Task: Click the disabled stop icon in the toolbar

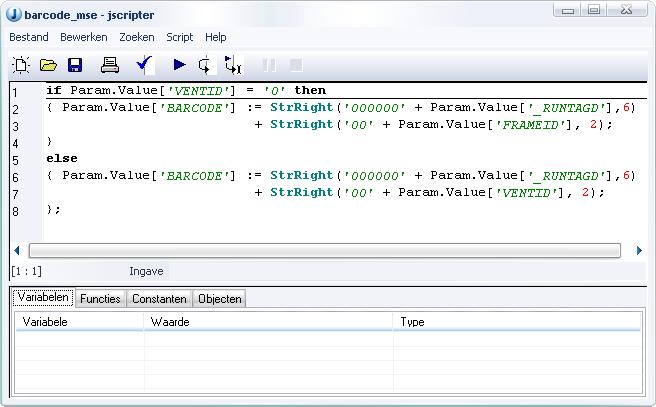Action: [296, 65]
